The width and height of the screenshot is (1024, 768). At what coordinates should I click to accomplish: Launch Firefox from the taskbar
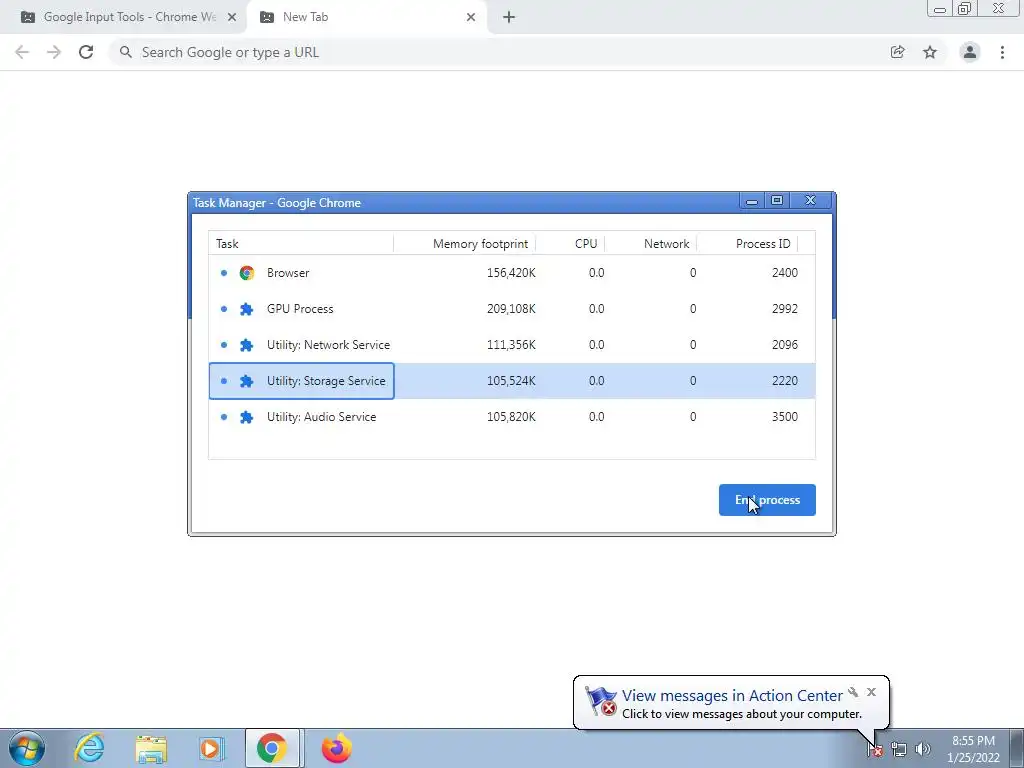pyautogui.click(x=336, y=748)
